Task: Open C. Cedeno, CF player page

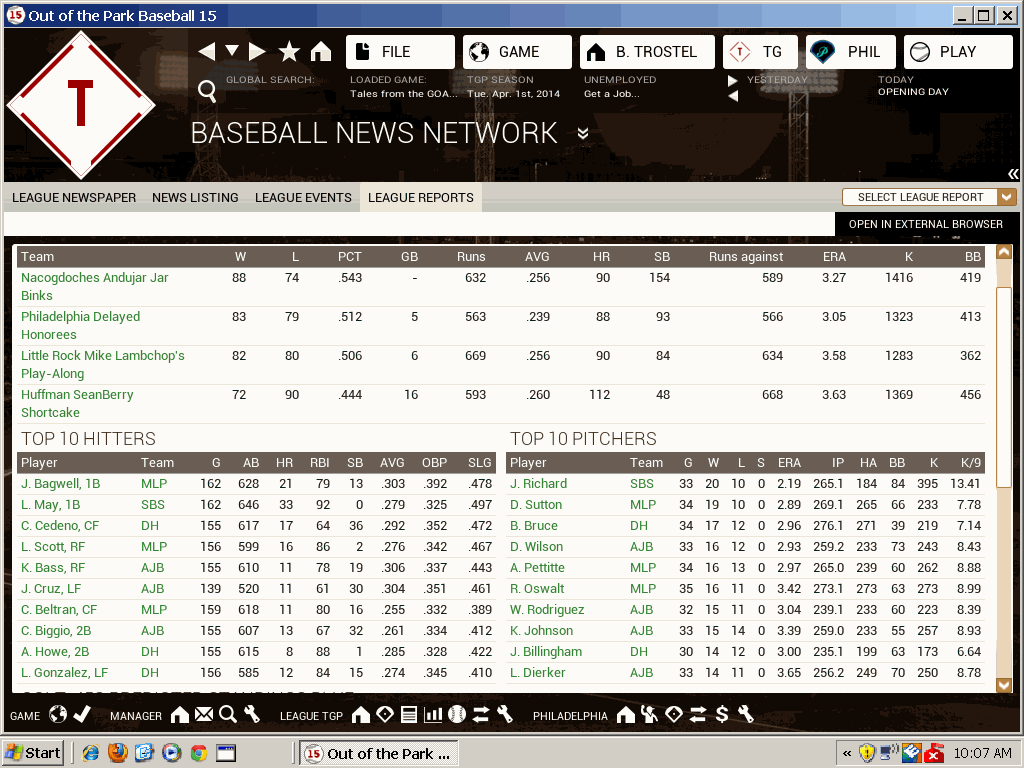Action: pyautogui.click(x=61, y=526)
